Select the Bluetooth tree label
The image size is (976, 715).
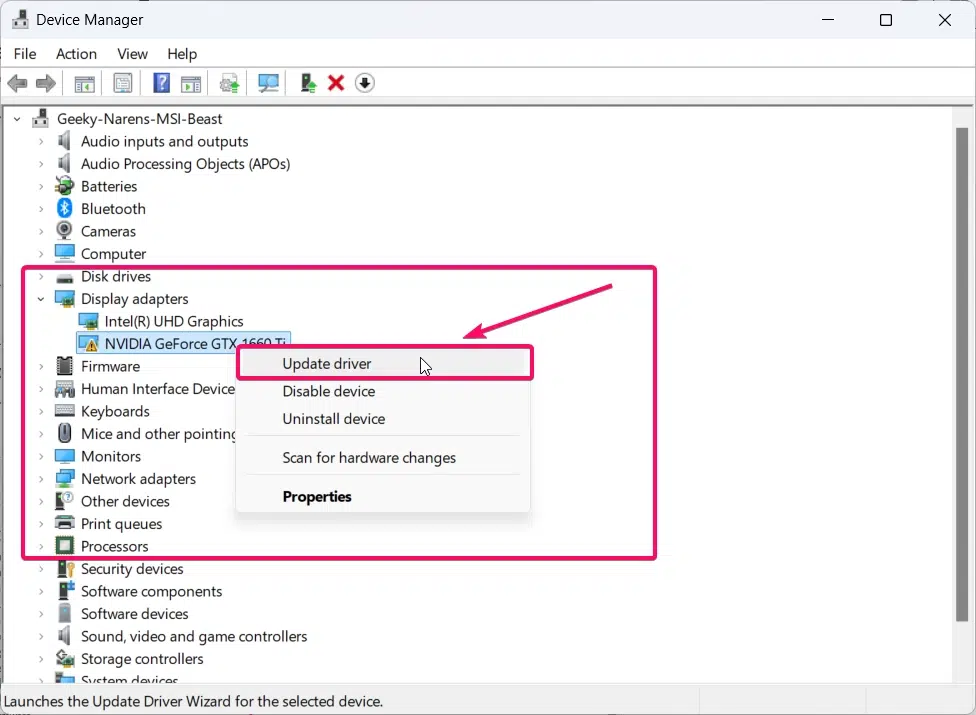(113, 208)
